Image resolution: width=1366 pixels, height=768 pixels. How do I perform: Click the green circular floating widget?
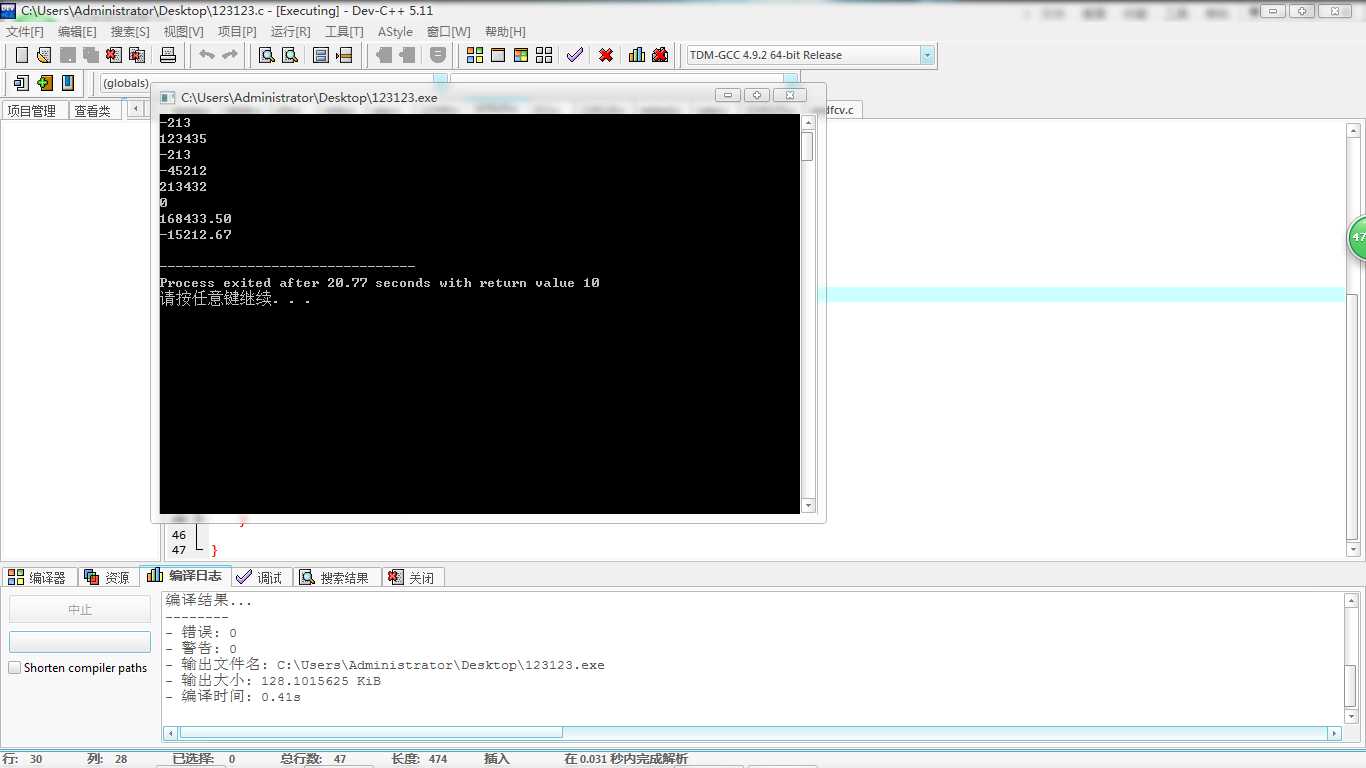tap(1356, 238)
